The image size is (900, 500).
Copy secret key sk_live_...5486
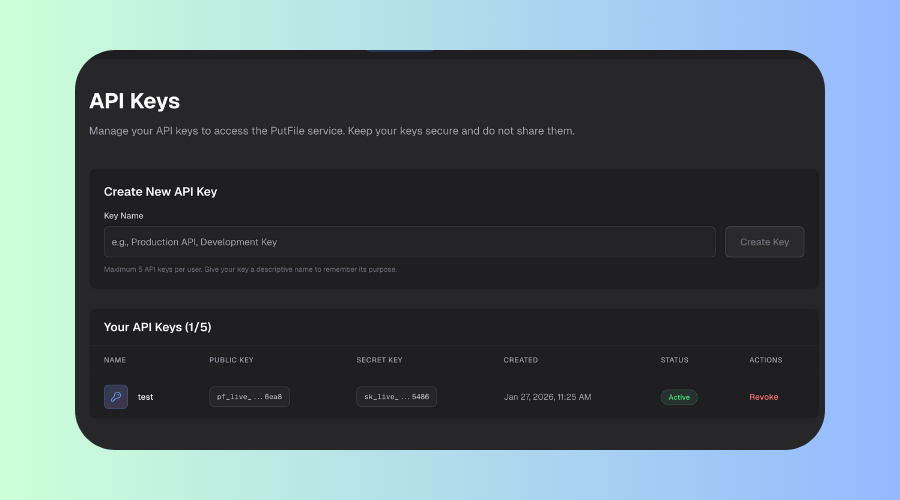(x=396, y=397)
